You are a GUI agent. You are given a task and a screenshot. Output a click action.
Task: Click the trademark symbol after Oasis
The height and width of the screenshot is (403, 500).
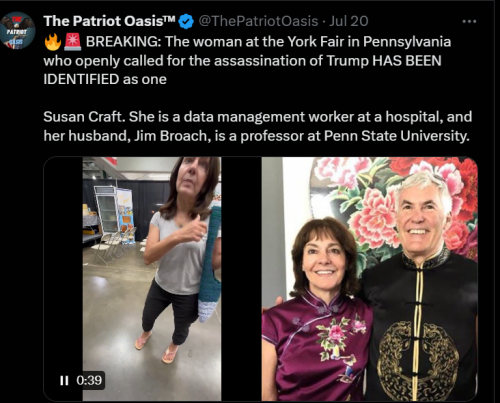[169, 19]
